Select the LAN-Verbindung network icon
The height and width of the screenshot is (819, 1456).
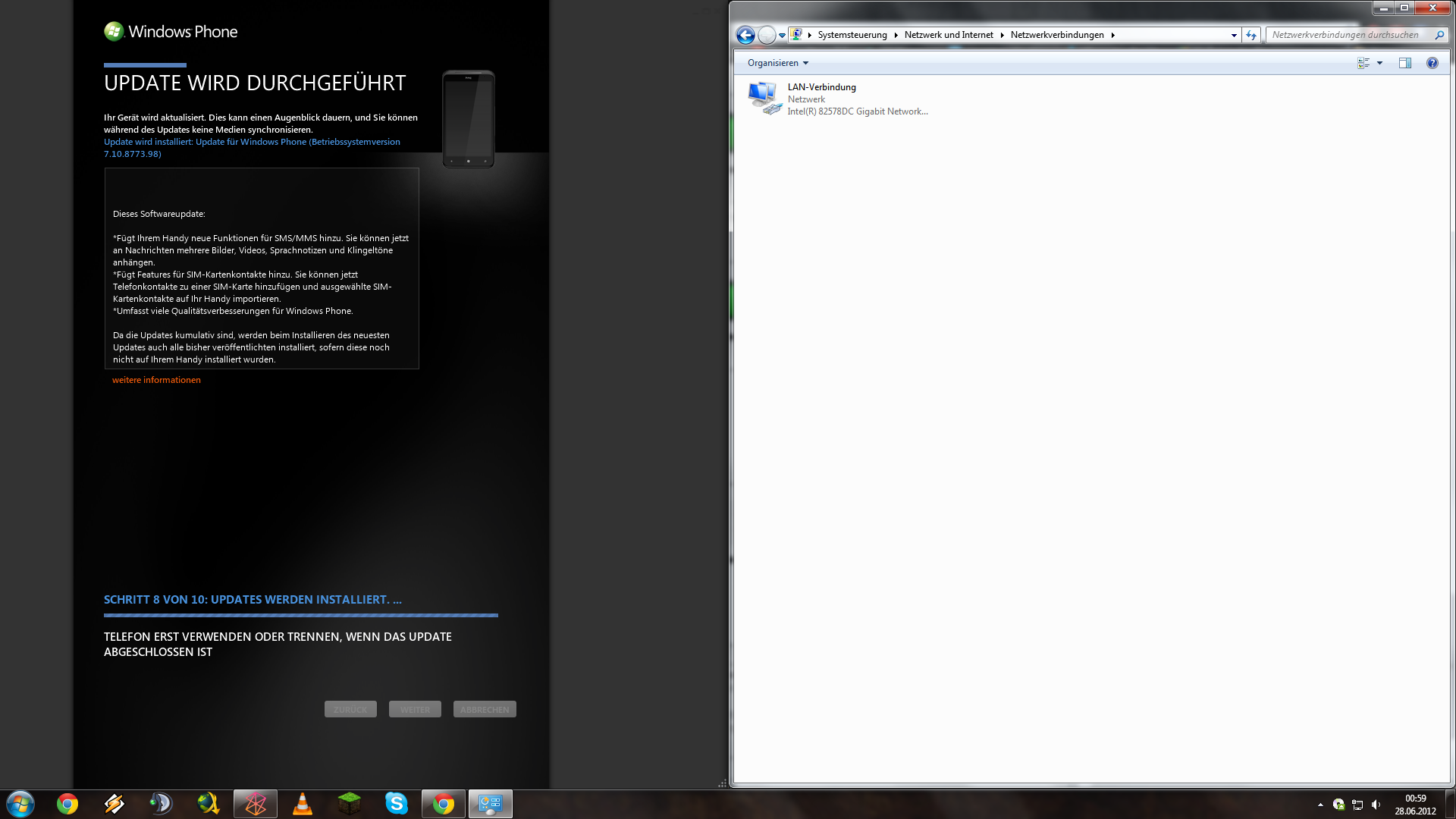coord(764,99)
